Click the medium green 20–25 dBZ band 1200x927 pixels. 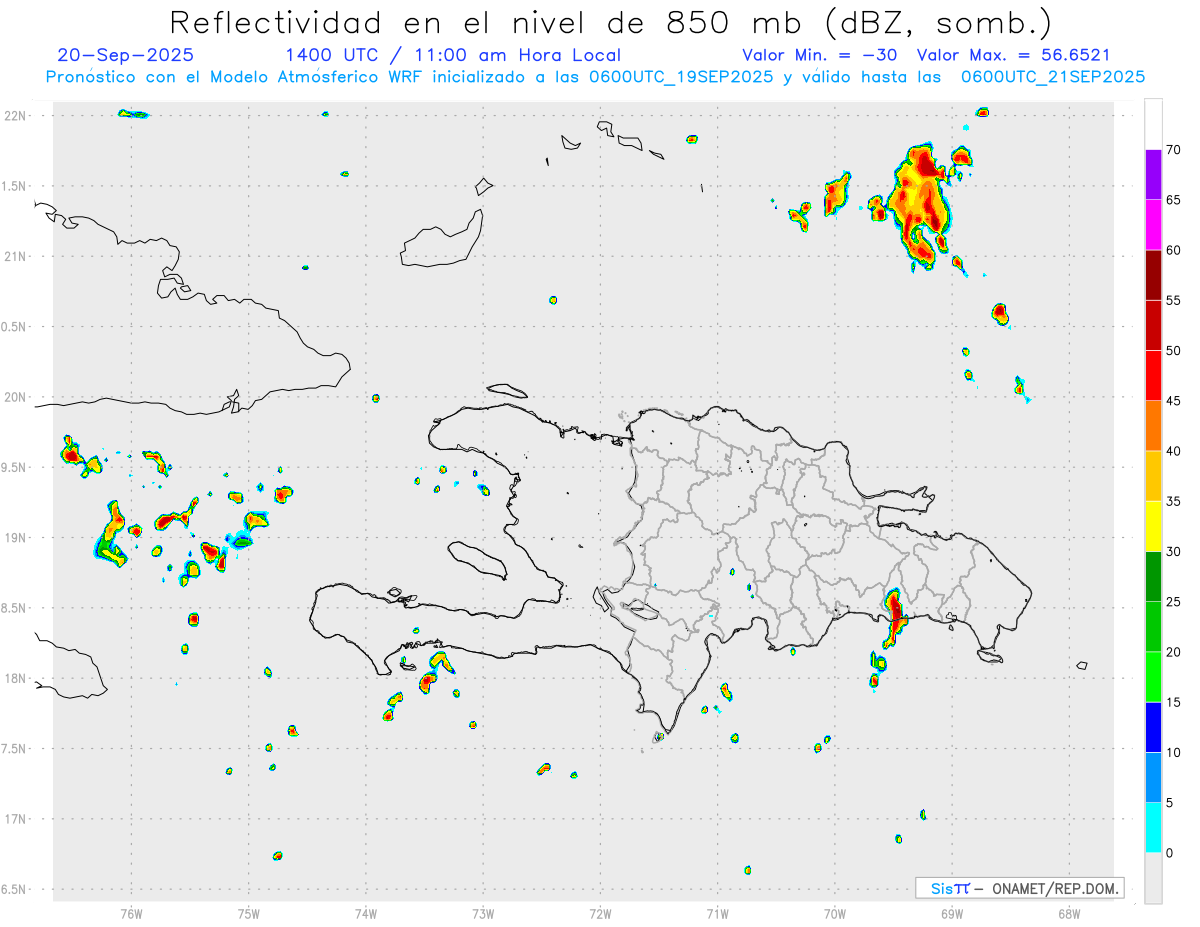[x=1153, y=626]
